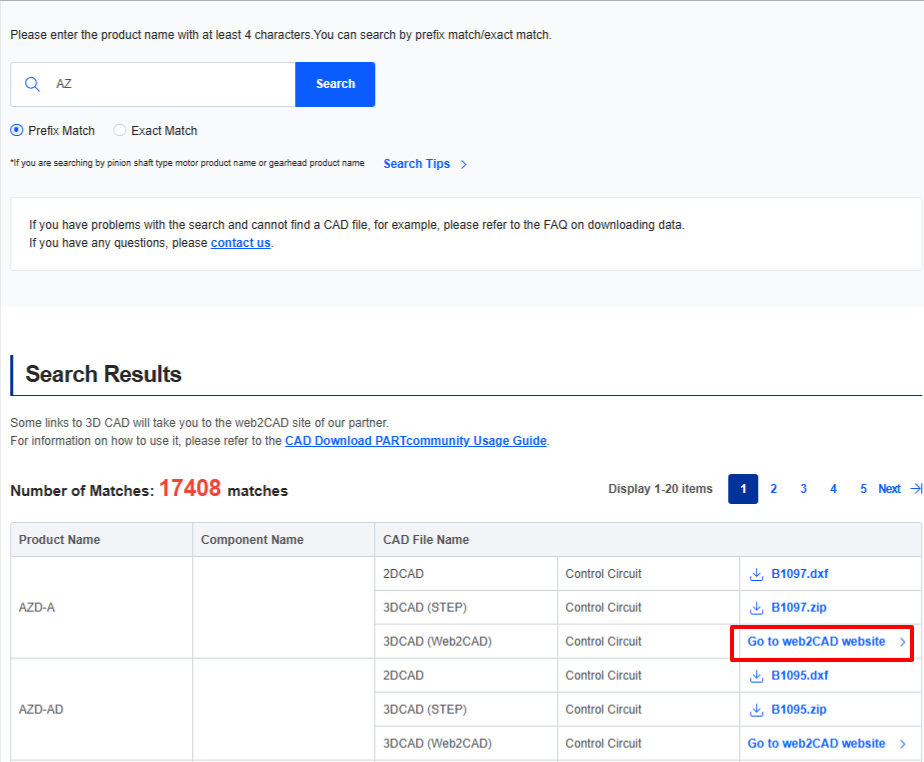Go to results page 4
Screen dimensions: 924x762
click(x=833, y=489)
